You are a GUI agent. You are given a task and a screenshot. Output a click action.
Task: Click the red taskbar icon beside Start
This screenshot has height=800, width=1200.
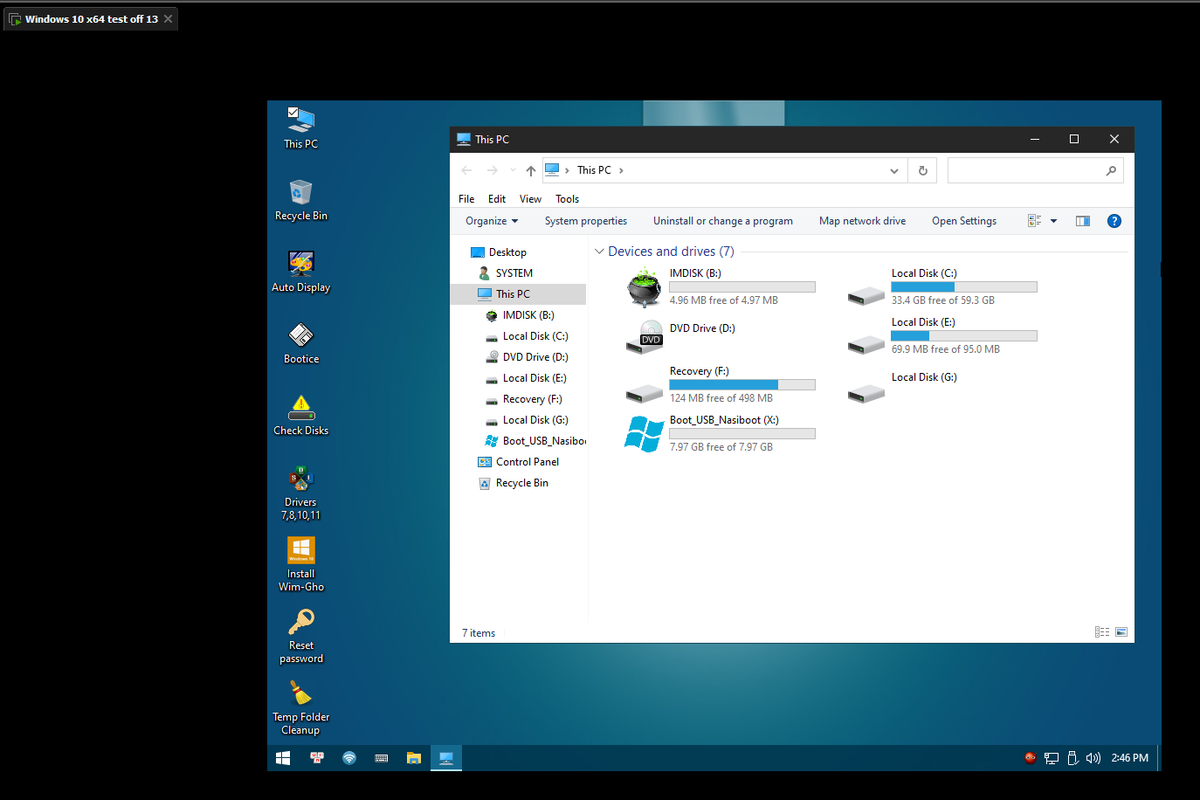tap(317, 758)
